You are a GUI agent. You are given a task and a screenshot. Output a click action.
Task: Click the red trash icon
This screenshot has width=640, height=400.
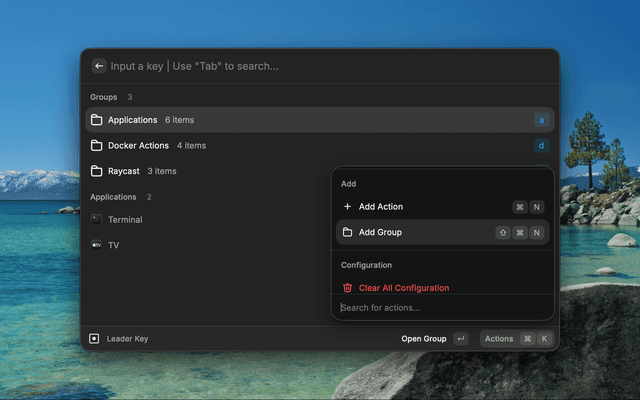(x=347, y=288)
